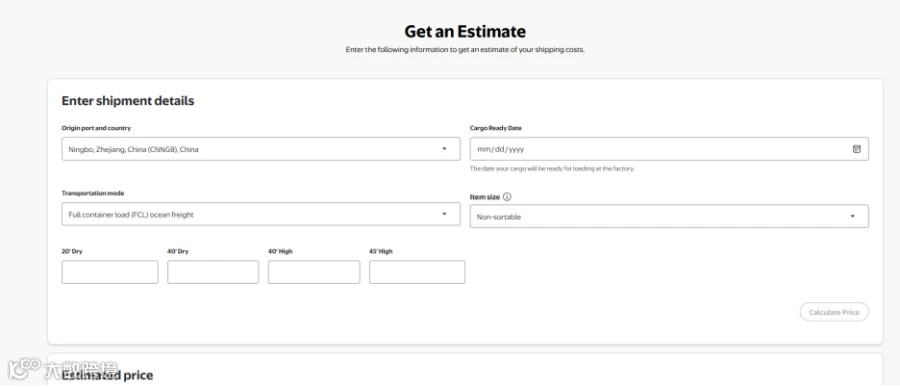Click the 40' High label
The image size is (900, 387).
280,251
